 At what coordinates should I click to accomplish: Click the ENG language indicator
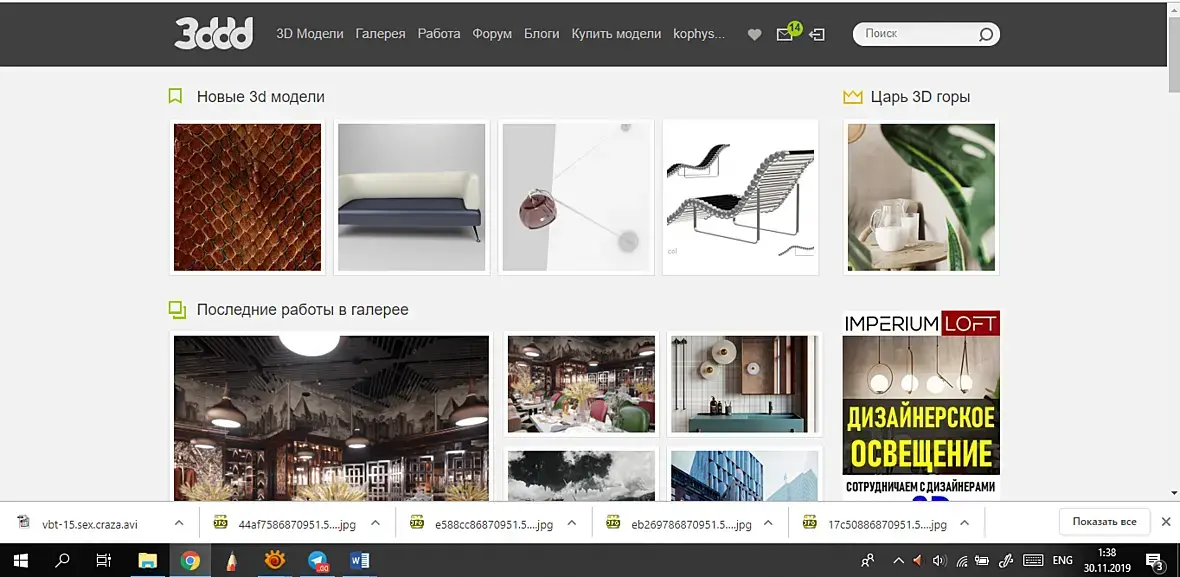1062,560
